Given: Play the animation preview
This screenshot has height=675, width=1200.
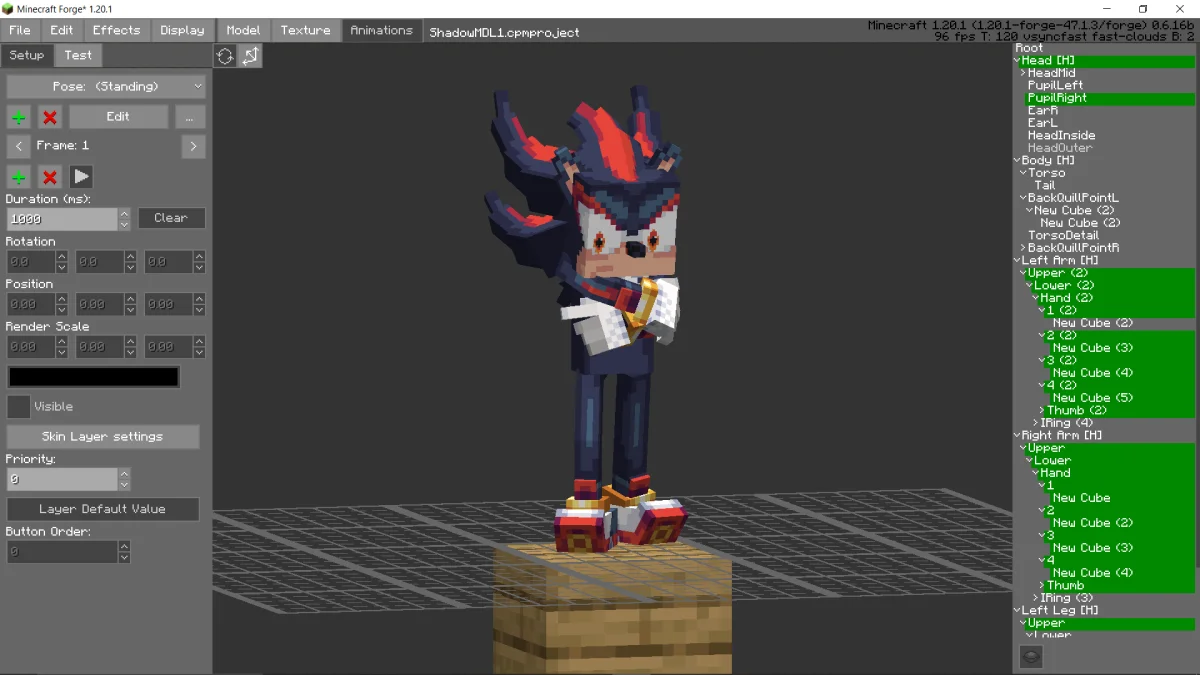Looking at the screenshot, I should point(81,177).
